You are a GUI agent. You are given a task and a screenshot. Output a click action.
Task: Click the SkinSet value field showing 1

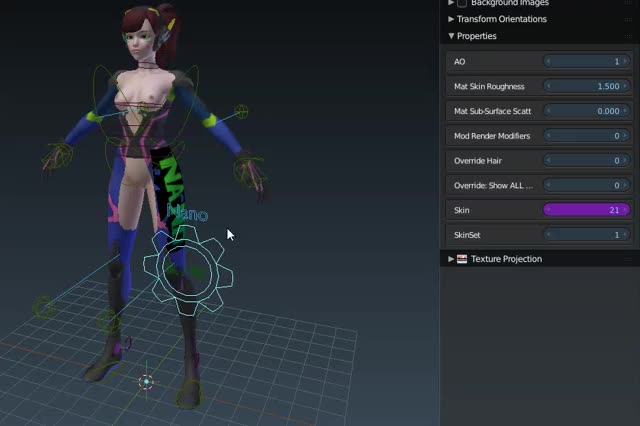point(587,235)
